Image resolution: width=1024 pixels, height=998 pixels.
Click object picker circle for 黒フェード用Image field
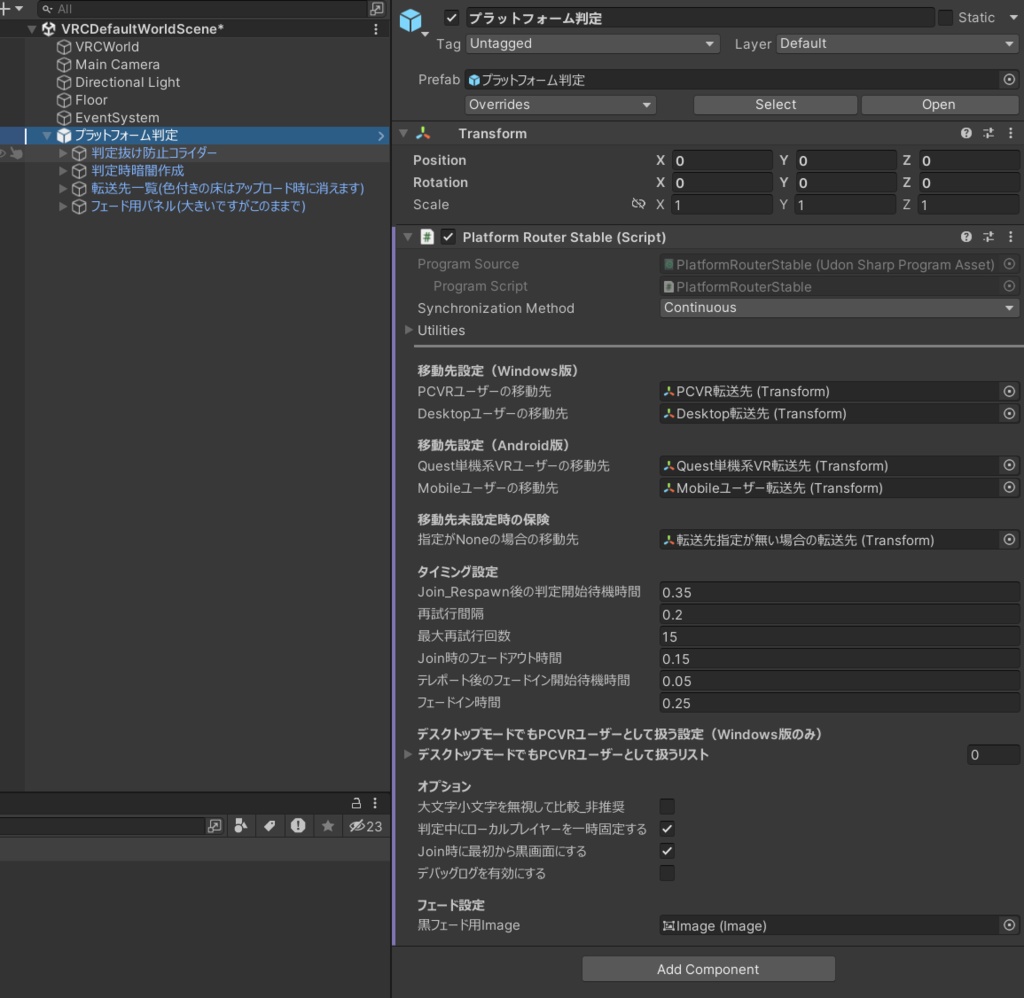[1010, 925]
